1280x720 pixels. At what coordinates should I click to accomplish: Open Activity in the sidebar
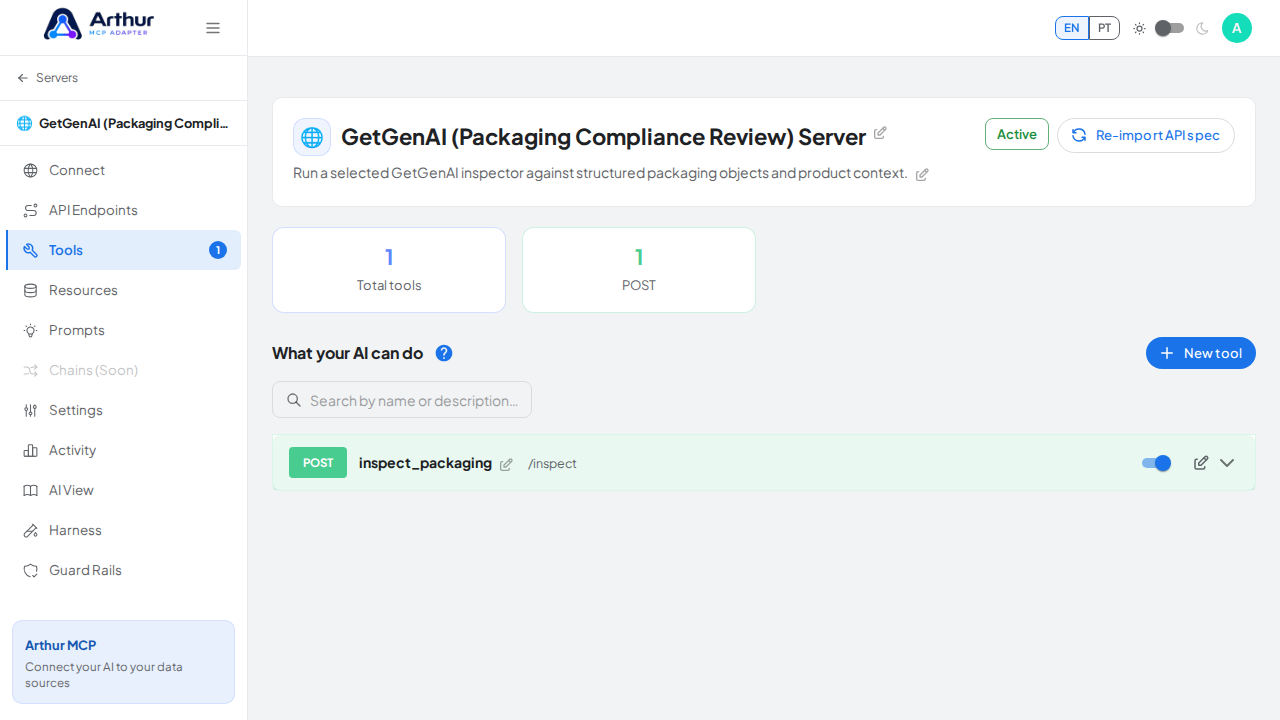point(123,450)
